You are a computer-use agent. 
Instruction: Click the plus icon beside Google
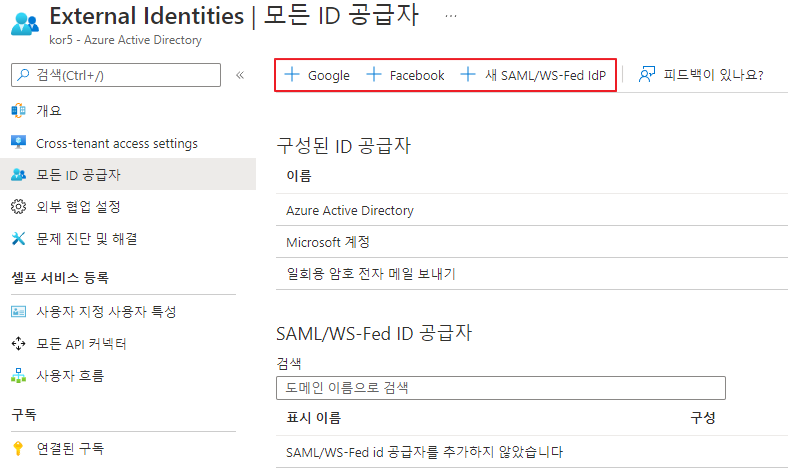[x=292, y=74]
